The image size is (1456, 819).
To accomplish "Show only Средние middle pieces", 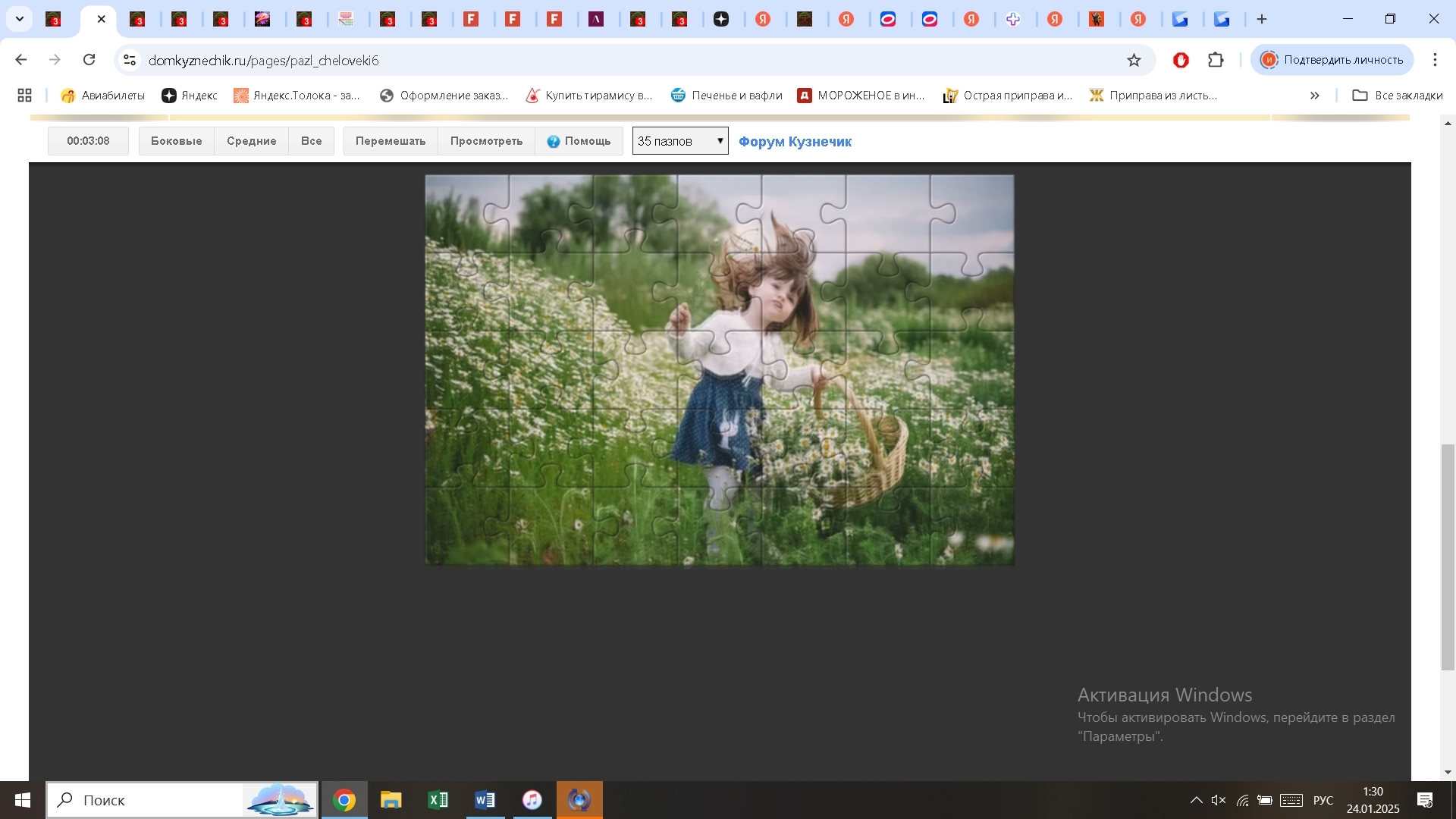I will pyautogui.click(x=251, y=141).
